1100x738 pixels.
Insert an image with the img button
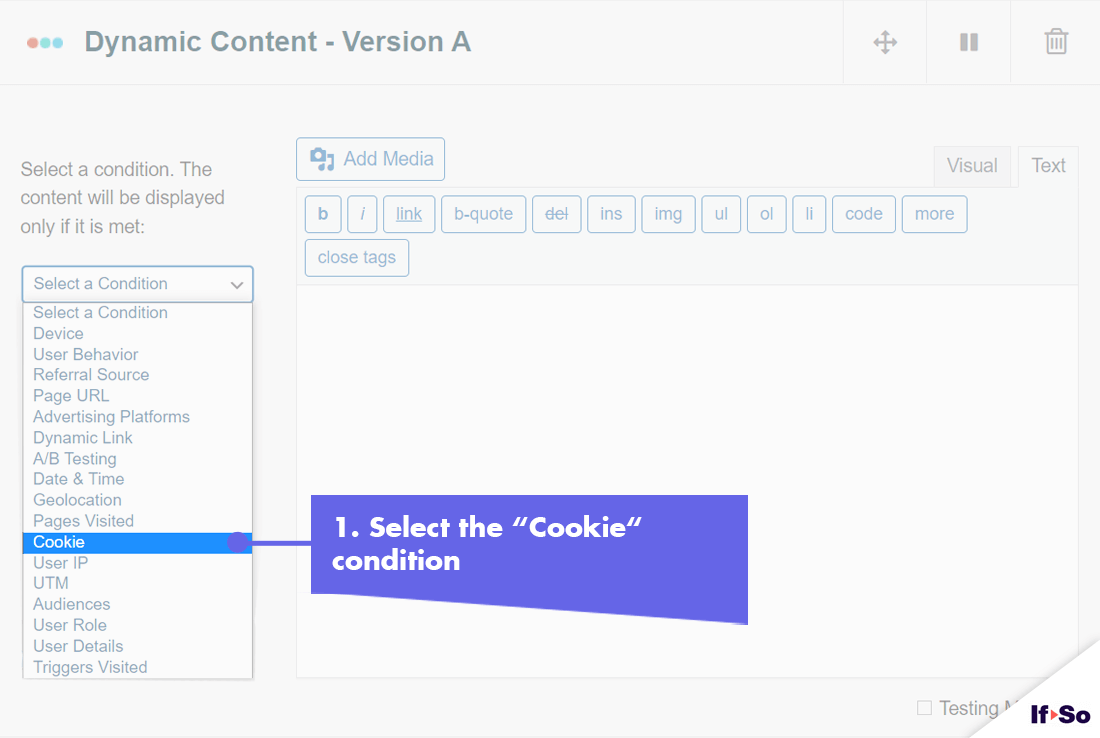pyautogui.click(x=668, y=213)
